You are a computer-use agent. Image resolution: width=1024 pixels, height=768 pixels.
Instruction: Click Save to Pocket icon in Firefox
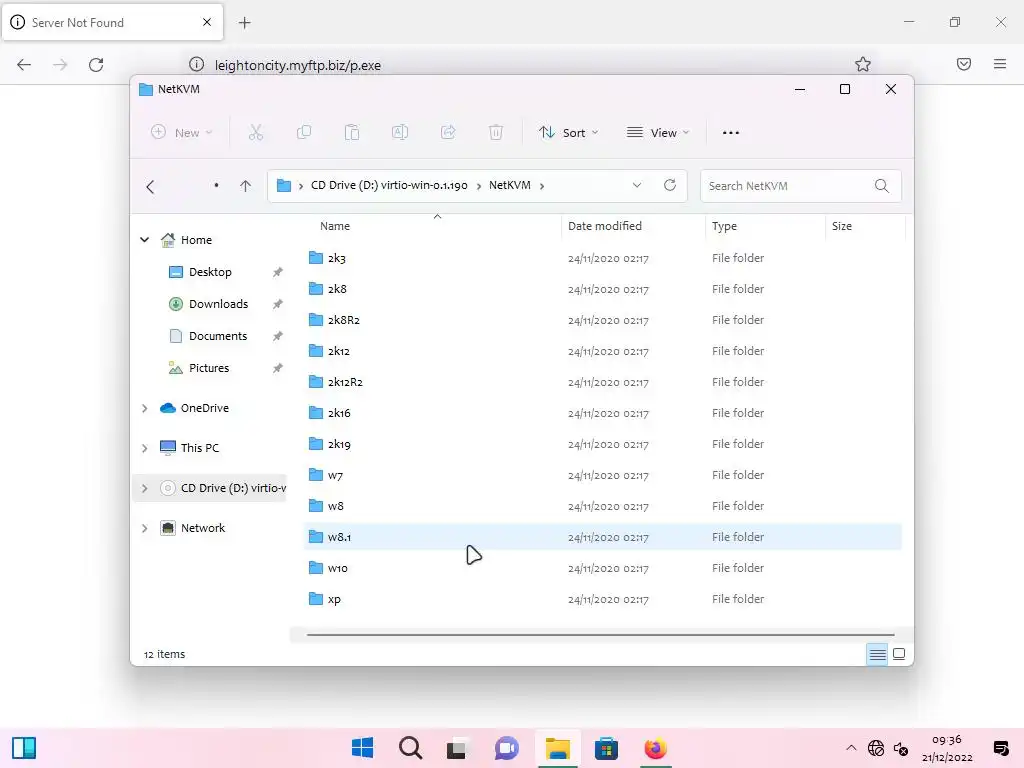pos(964,64)
